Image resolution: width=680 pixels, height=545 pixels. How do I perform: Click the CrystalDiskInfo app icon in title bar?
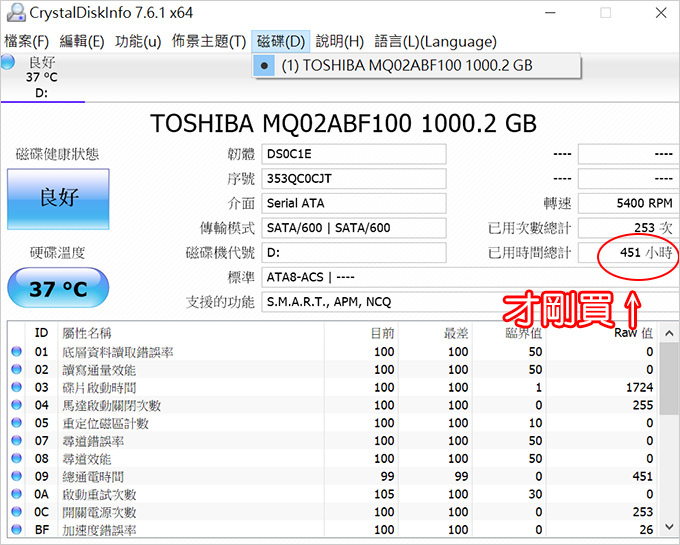click(x=16, y=12)
